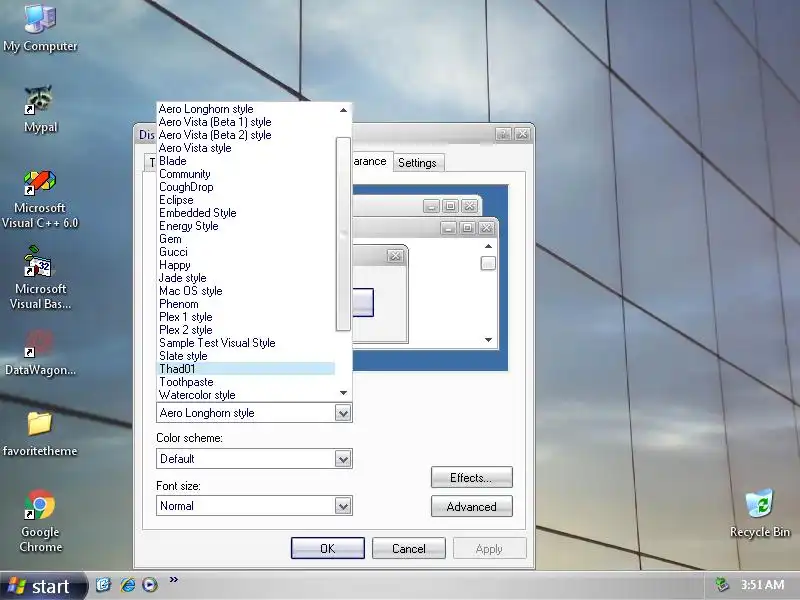Select the Google Chrome desktop shortcut
Screen dimensions: 800x600
(x=40, y=520)
